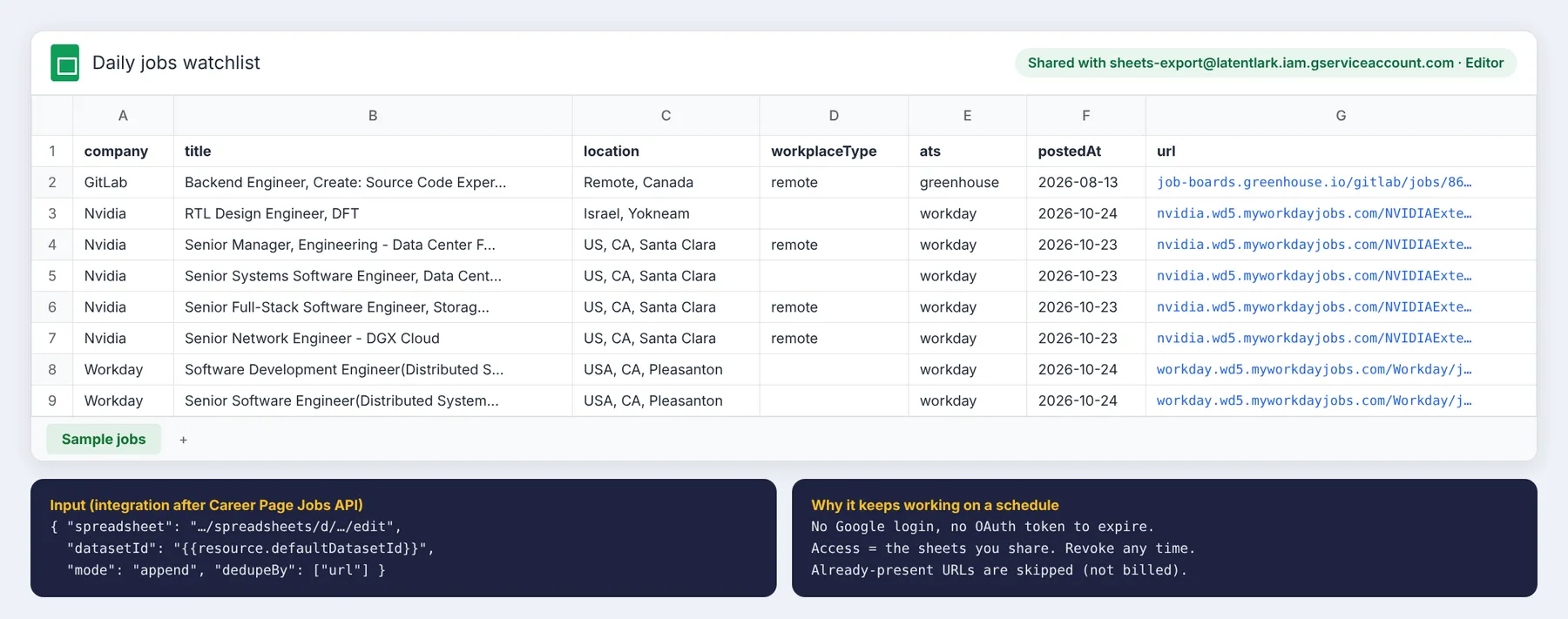This screenshot has width=1568, height=619.
Task: Open the Nvidia URL in row 7
Action: click(1314, 339)
